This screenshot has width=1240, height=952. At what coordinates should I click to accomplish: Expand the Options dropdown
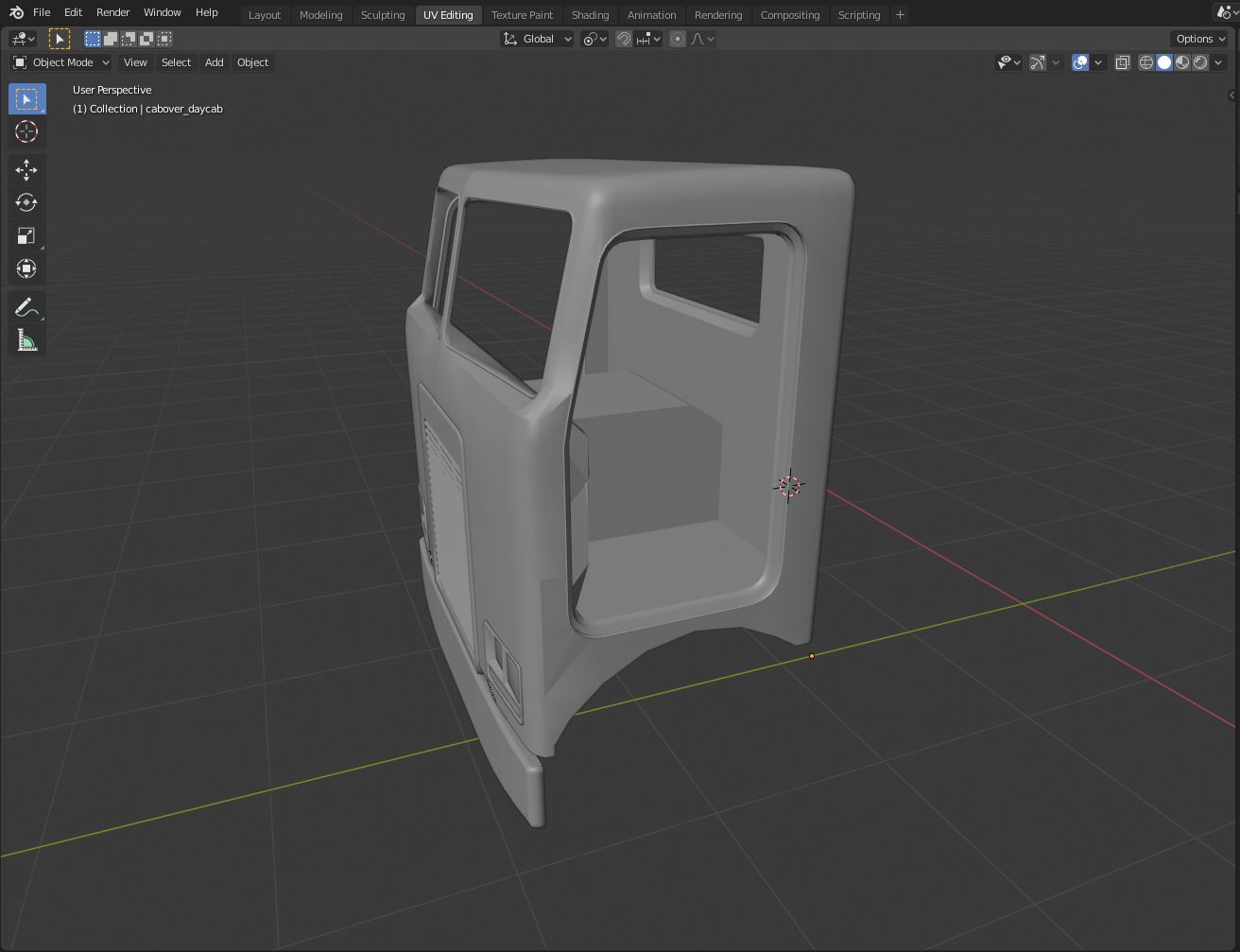click(x=1199, y=39)
